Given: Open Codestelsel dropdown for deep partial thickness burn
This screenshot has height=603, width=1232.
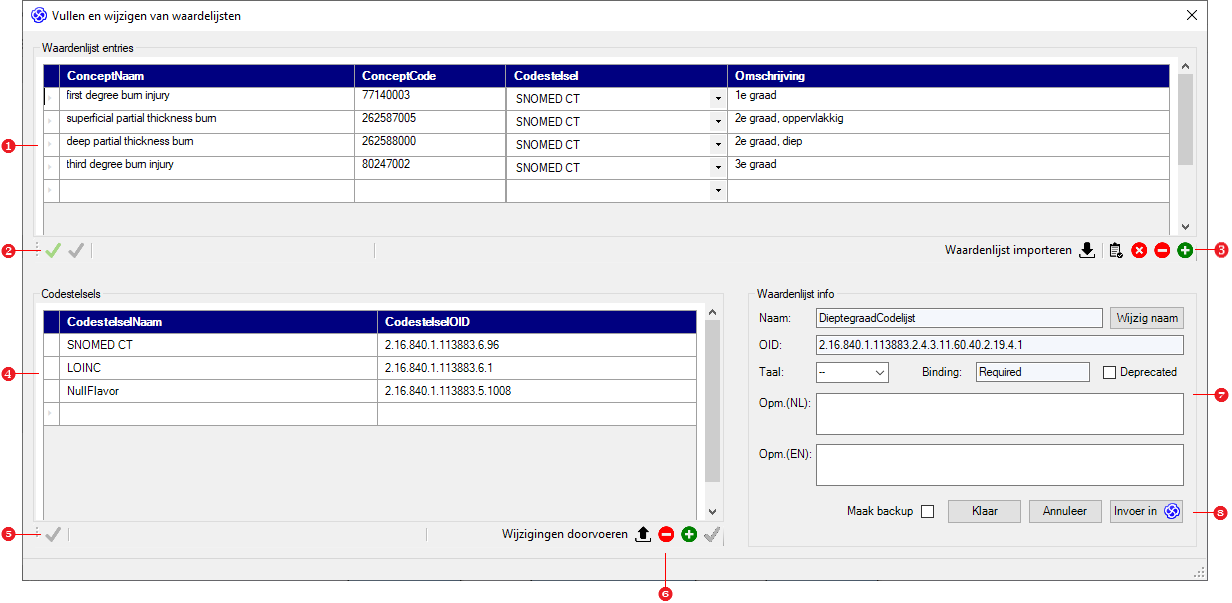Looking at the screenshot, I should tap(718, 144).
